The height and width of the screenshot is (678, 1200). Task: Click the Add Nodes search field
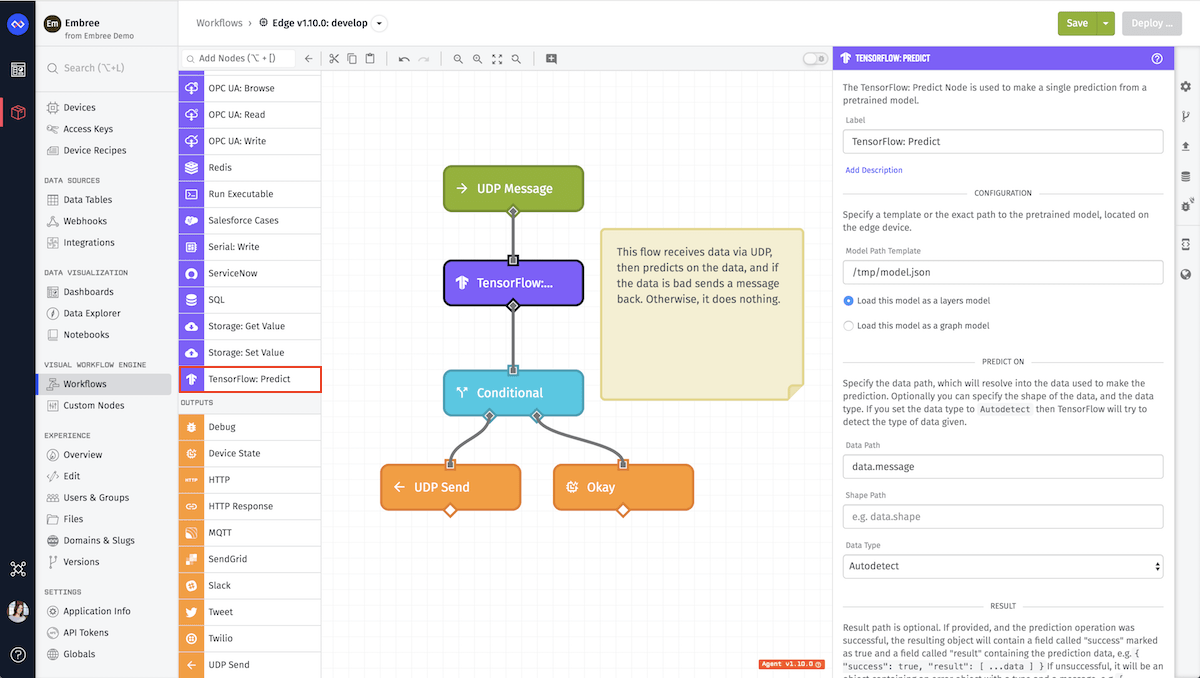237,59
